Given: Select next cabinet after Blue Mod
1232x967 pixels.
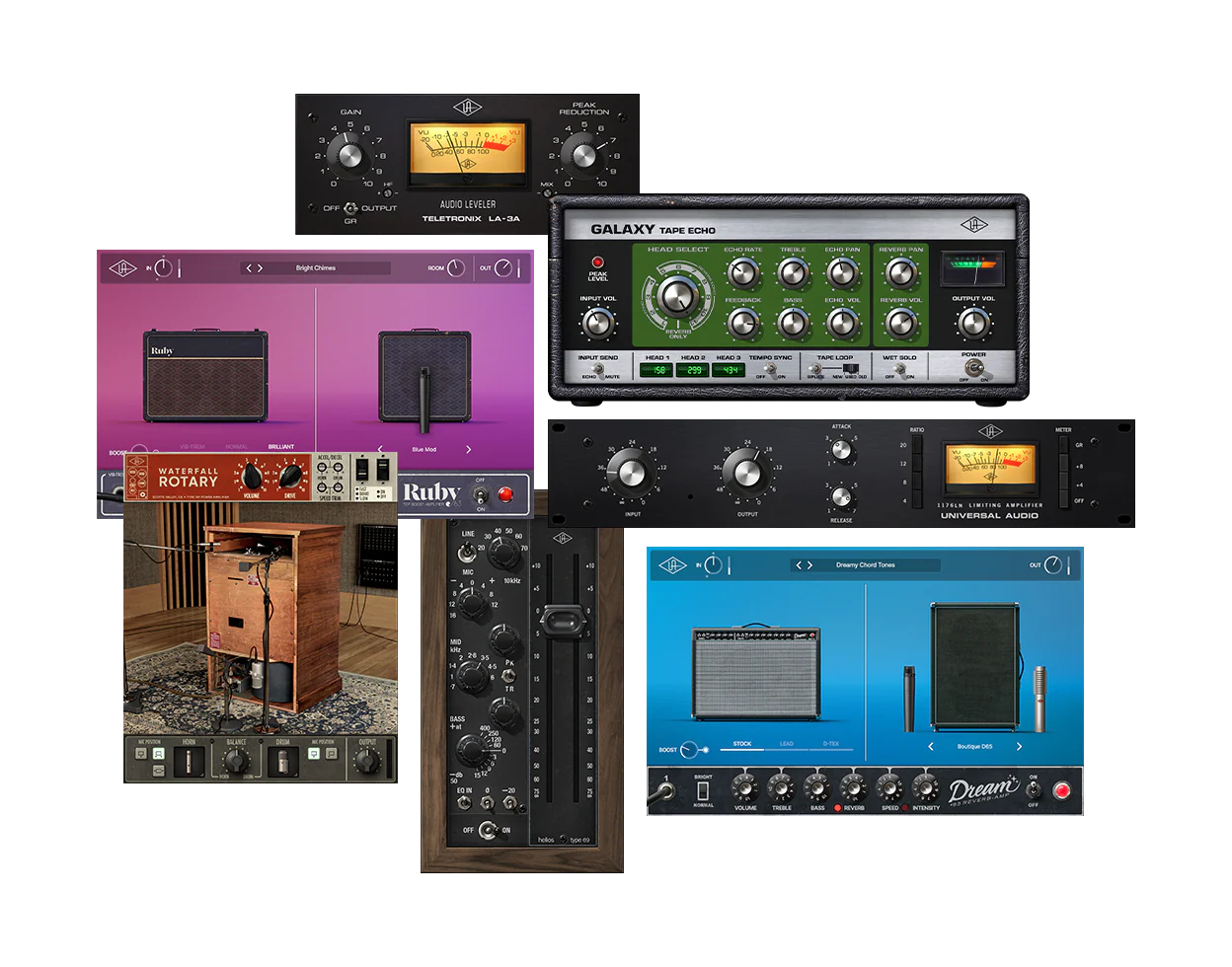Looking at the screenshot, I should point(468,449).
